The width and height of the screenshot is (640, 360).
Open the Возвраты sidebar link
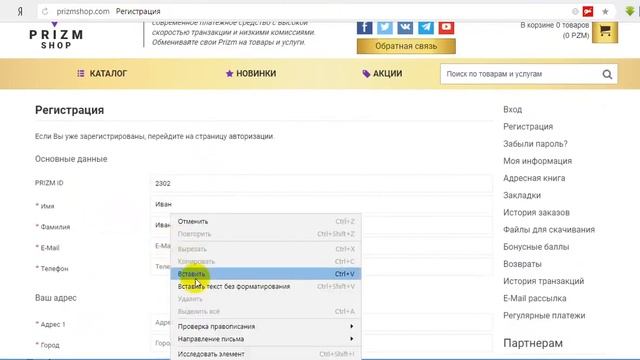[x=522, y=264]
